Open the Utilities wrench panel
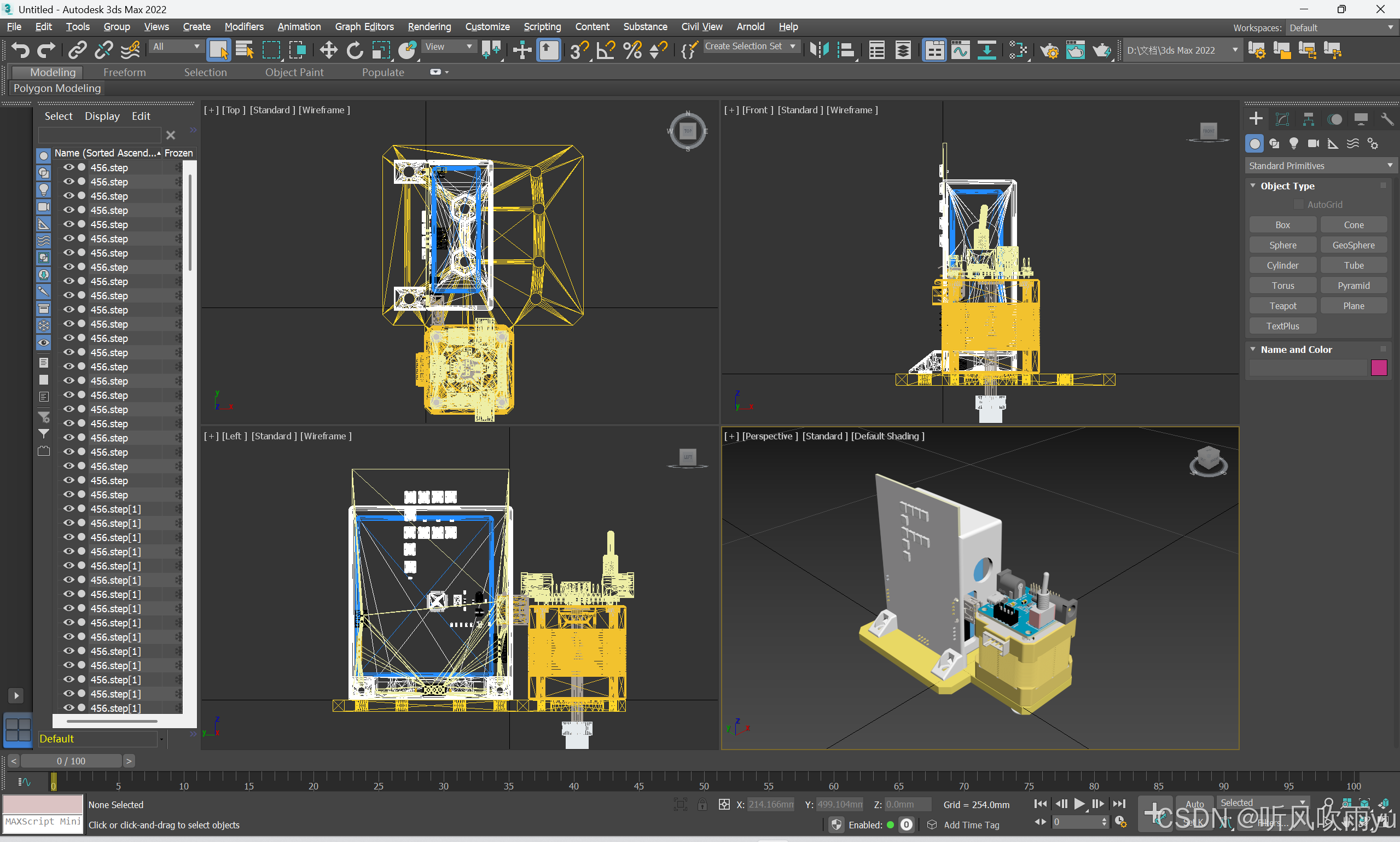The width and height of the screenshot is (1400, 842). point(1386,119)
